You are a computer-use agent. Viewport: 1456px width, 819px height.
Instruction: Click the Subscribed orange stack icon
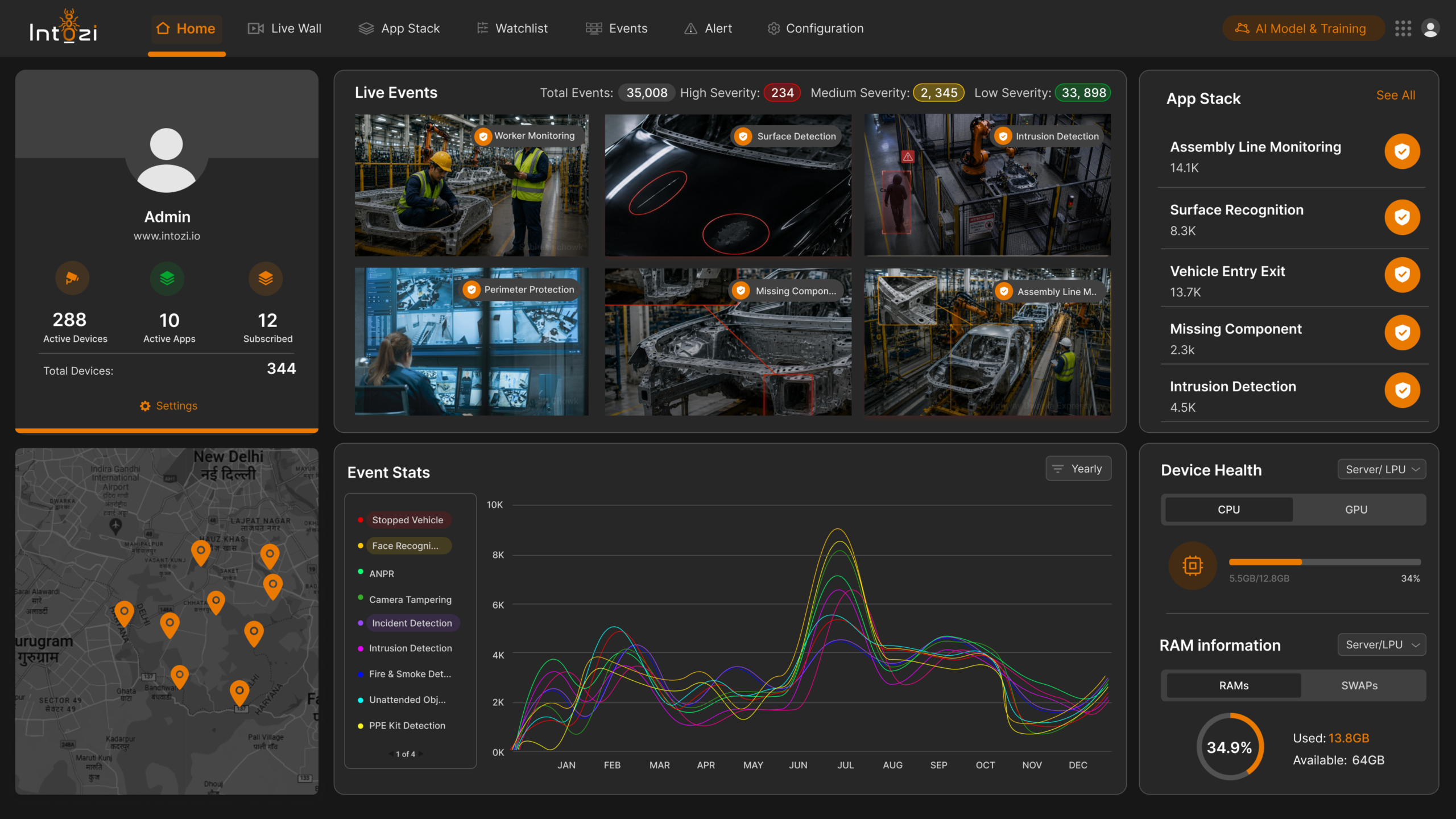coord(266,278)
